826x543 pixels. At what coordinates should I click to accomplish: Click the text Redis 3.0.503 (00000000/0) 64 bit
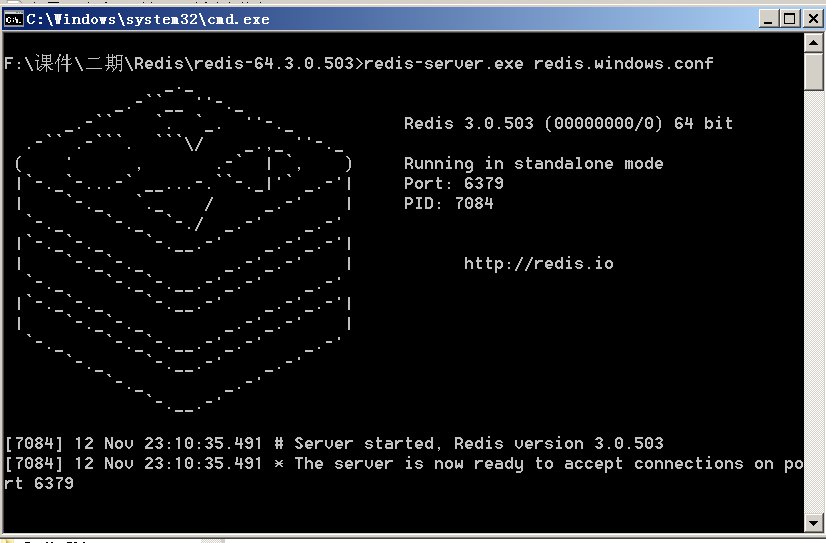568,123
